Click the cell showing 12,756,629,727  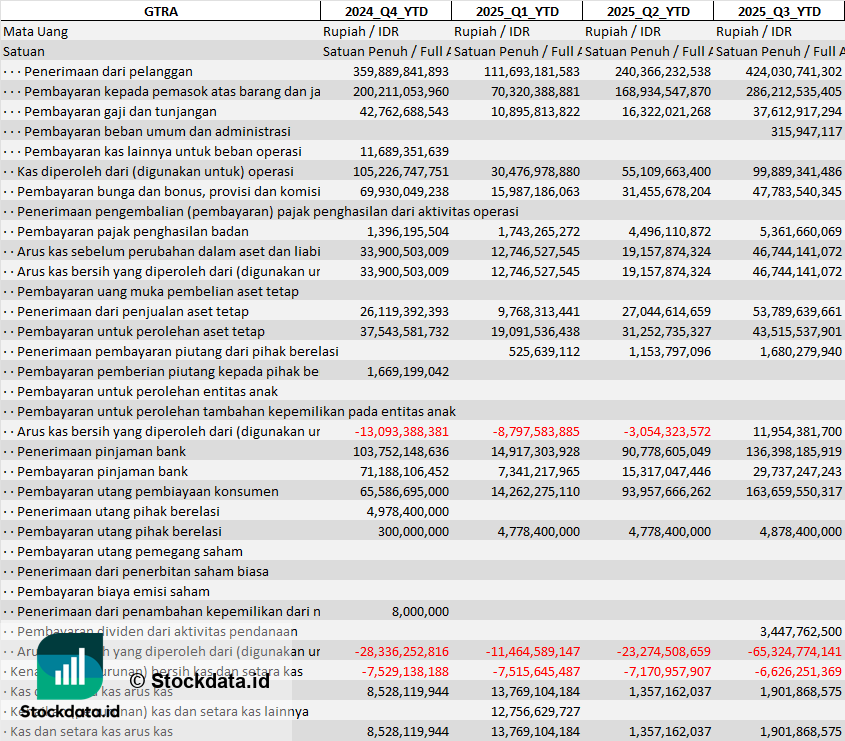(x=535, y=711)
